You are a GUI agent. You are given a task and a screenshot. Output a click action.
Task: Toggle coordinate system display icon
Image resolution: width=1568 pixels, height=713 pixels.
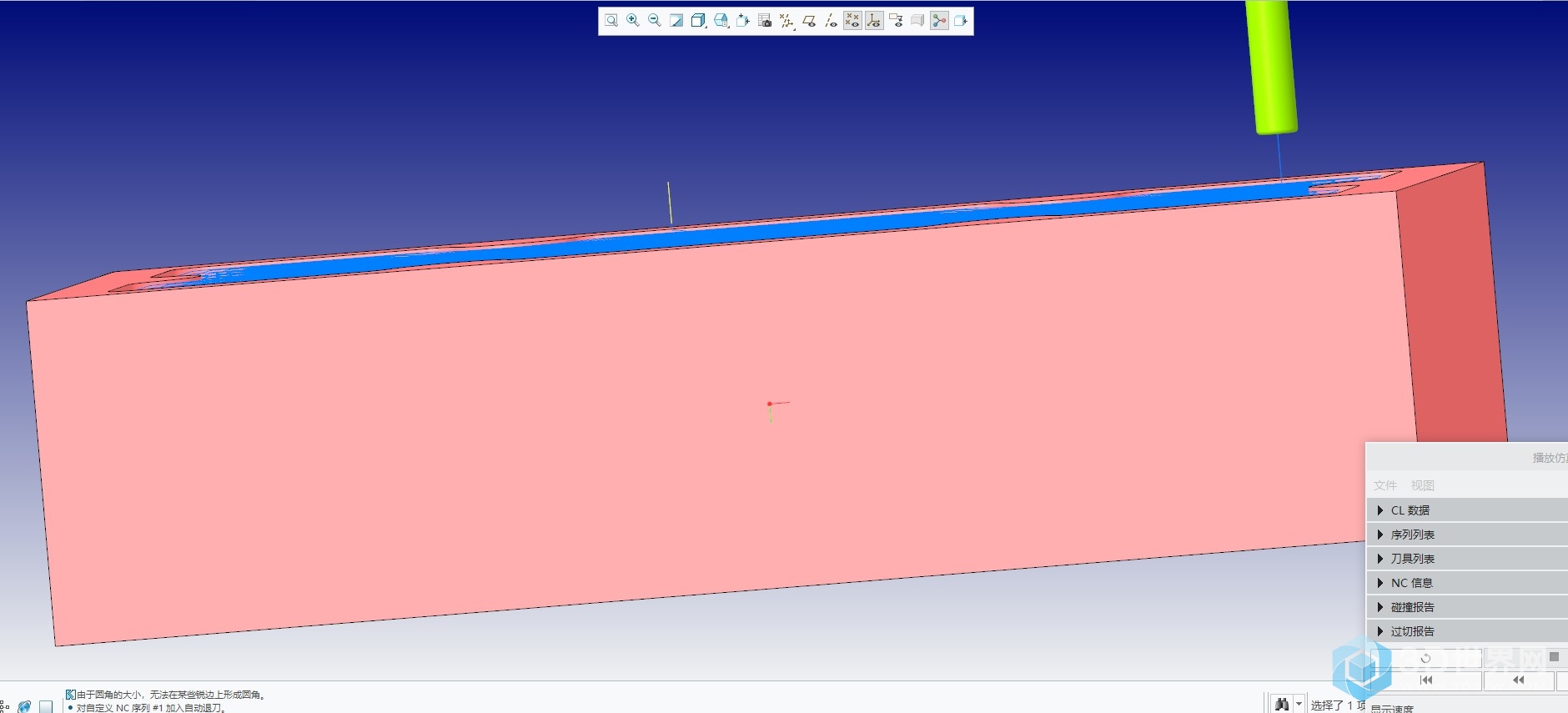tap(874, 21)
